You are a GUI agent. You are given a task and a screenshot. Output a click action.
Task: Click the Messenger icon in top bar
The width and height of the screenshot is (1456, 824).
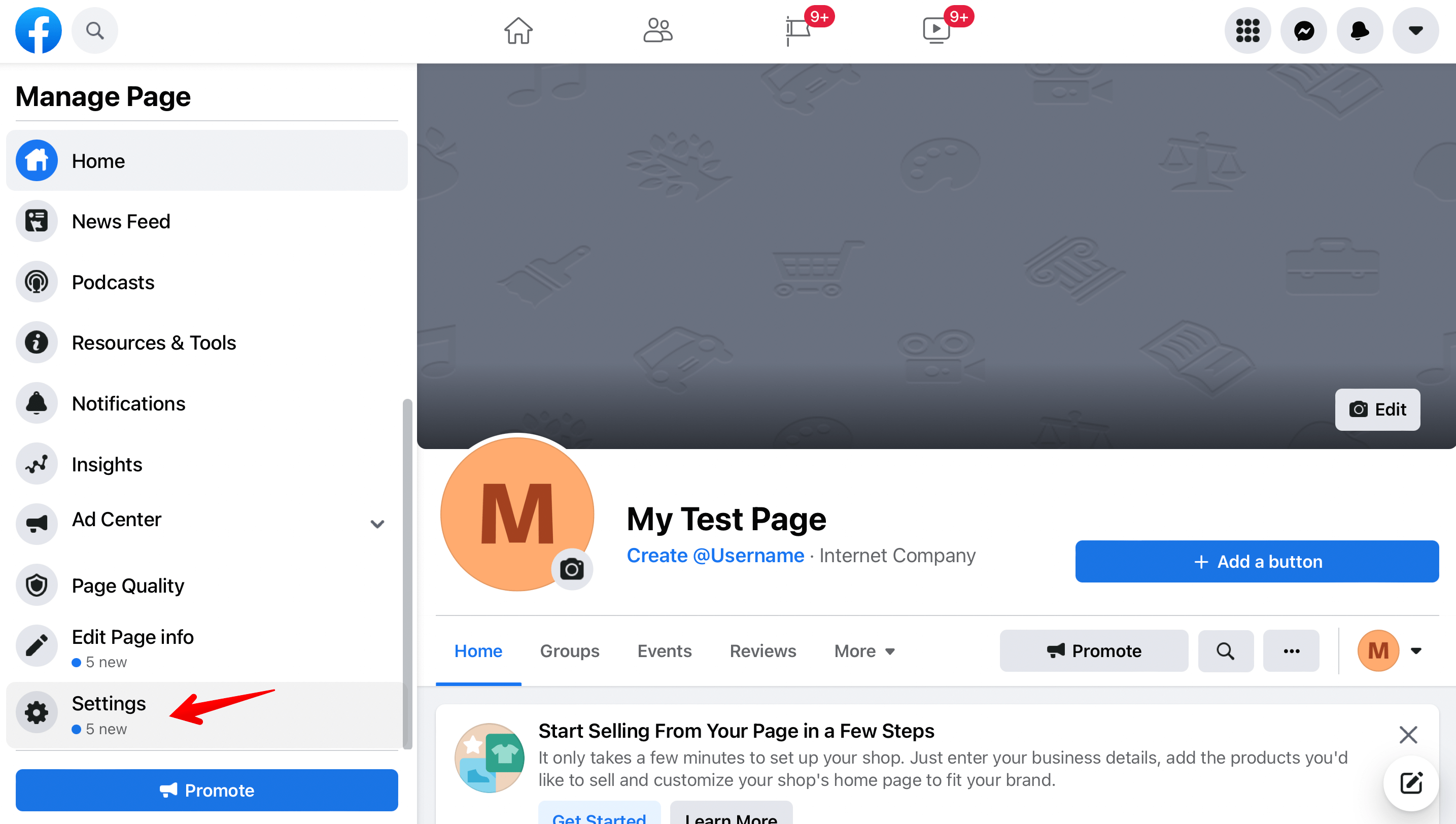pos(1304,29)
